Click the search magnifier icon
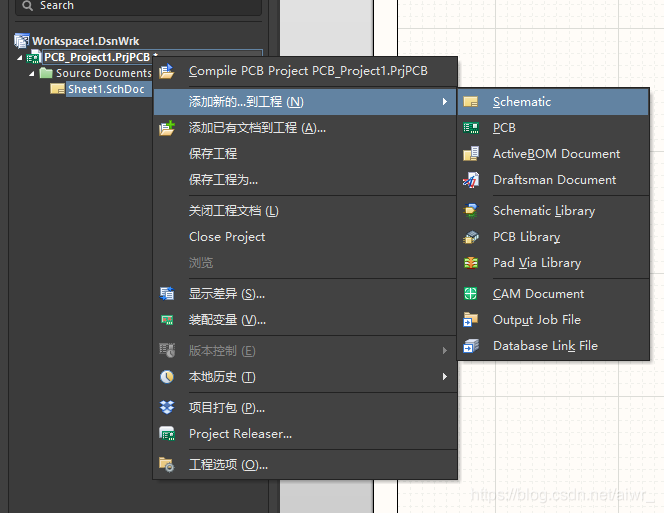Viewport: 664px width, 513px height. pyautogui.click(x=28, y=6)
